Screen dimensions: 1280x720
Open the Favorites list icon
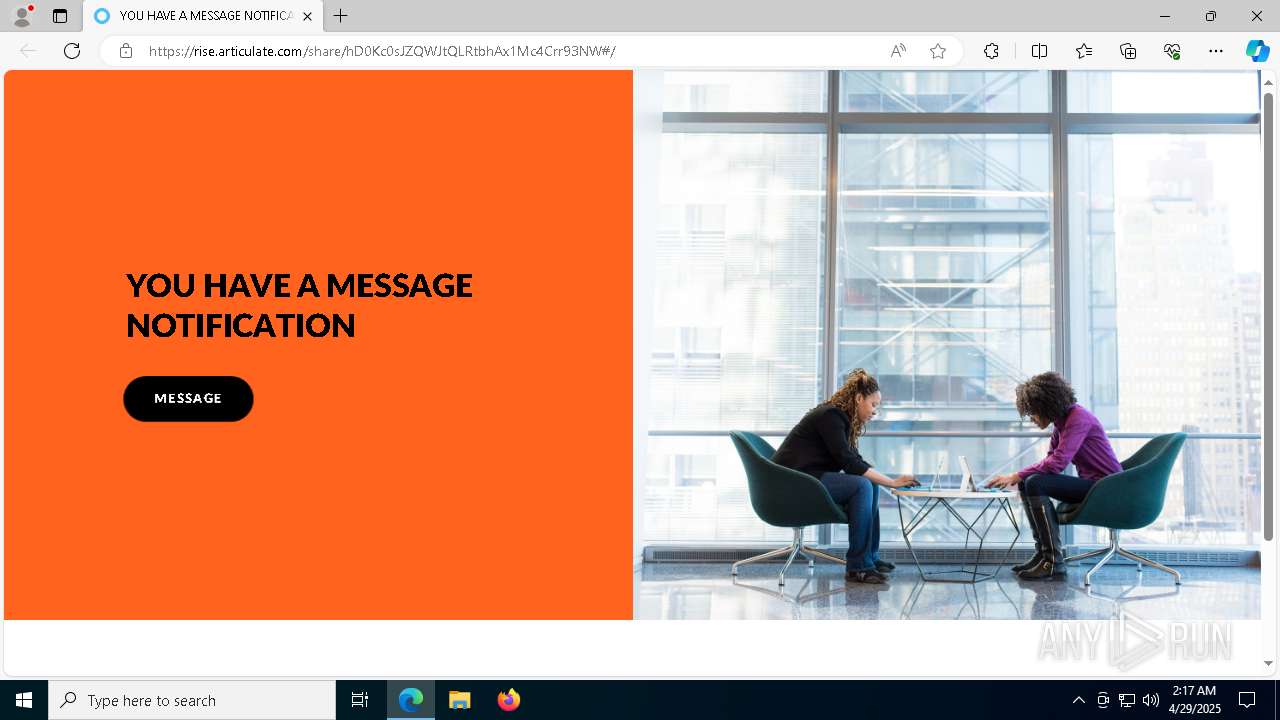coord(1084,51)
